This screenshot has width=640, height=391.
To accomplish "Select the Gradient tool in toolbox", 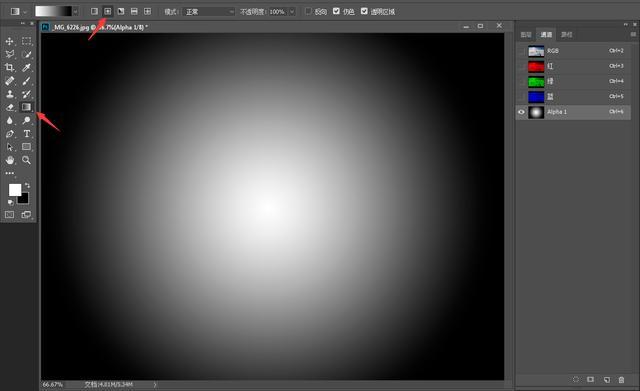I will tap(27, 107).
